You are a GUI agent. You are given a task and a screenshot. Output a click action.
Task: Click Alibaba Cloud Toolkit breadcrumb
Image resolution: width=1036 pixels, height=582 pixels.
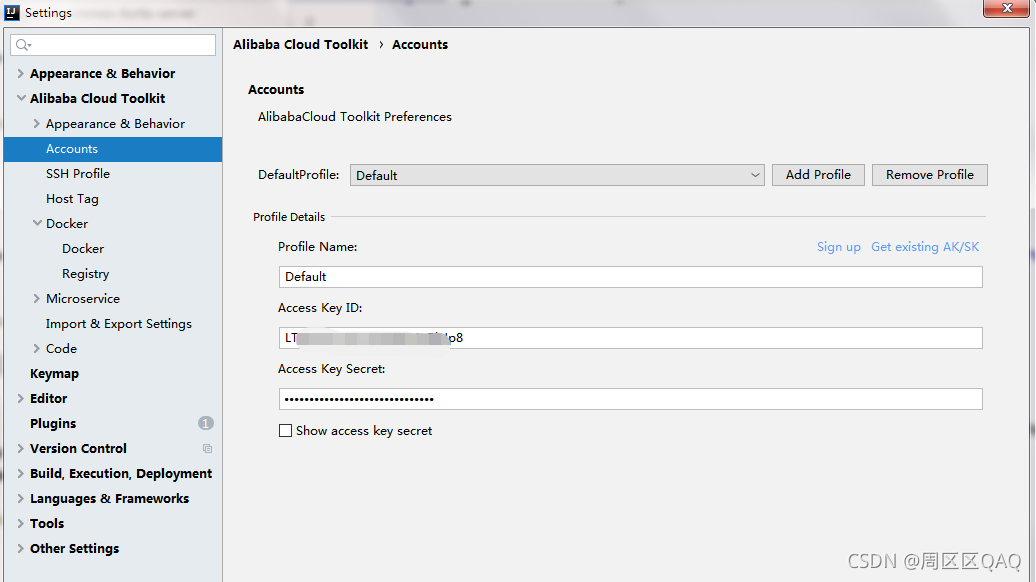[301, 44]
